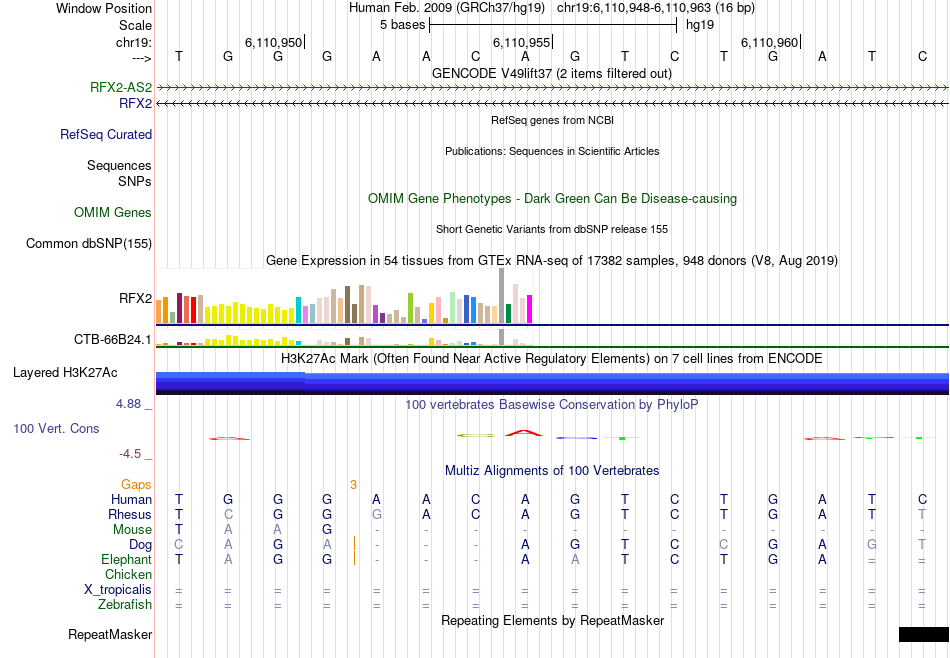This screenshot has height=658, width=950.
Task: Click the GTEx Gene Expression track title
Action: coord(552,261)
